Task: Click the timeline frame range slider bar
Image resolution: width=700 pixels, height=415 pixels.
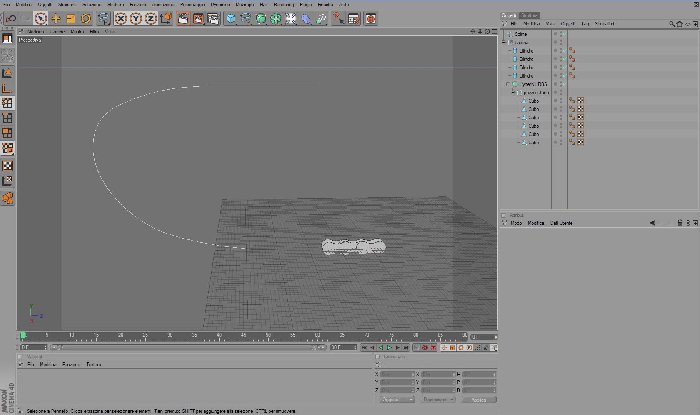Action: [188, 347]
